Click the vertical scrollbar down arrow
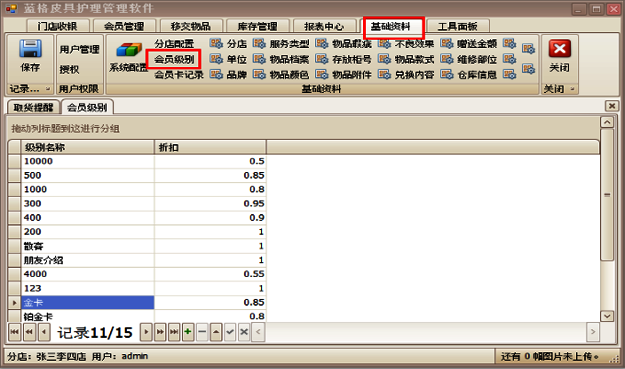Viewport: 625px width, 369px height. click(607, 316)
